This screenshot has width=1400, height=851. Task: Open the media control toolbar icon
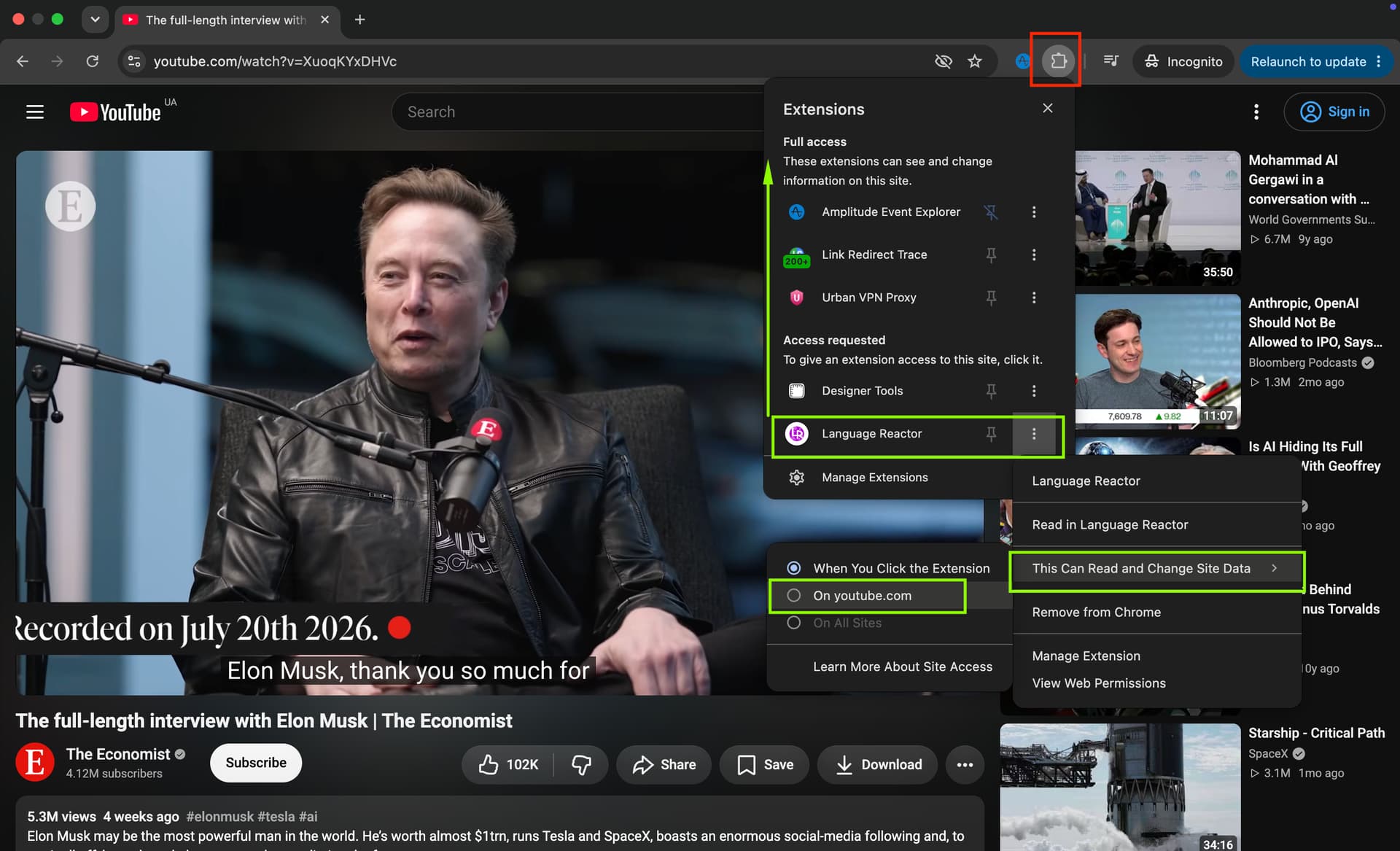click(1111, 61)
